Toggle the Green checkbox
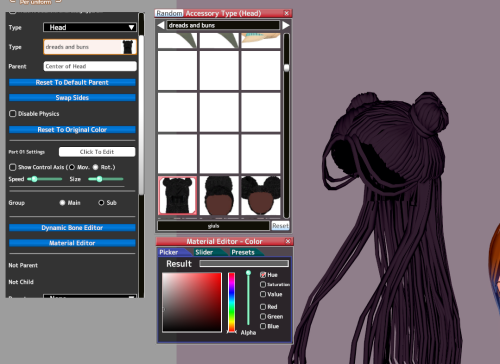The width and height of the screenshot is (500, 364). point(263,316)
